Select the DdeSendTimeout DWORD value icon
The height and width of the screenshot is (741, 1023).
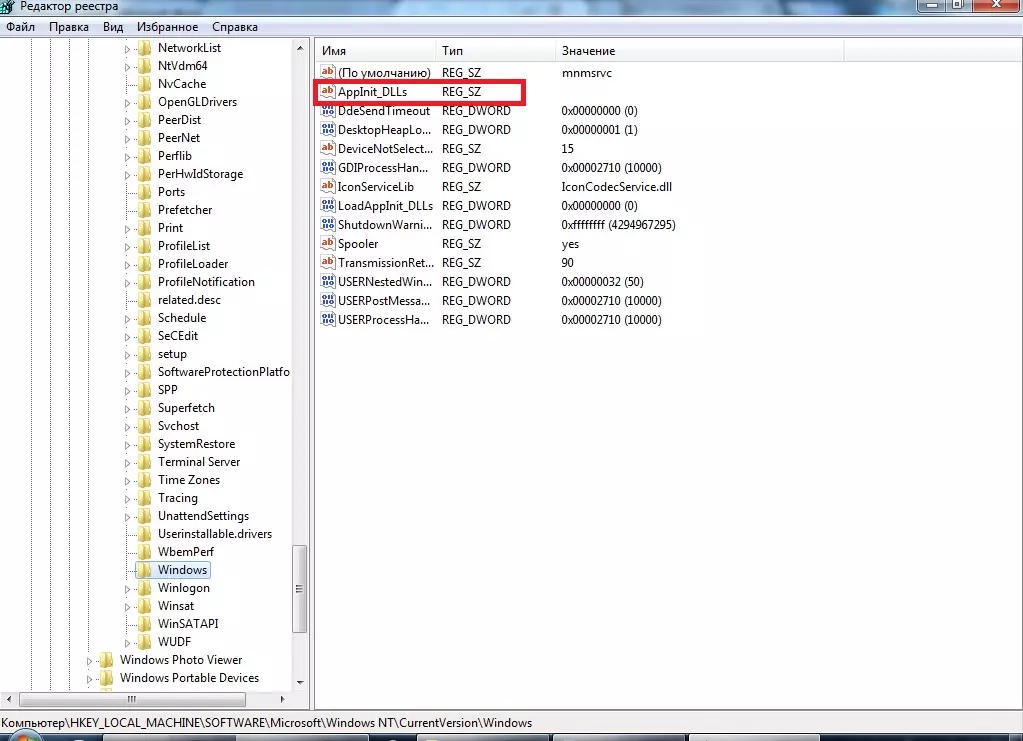pos(327,111)
